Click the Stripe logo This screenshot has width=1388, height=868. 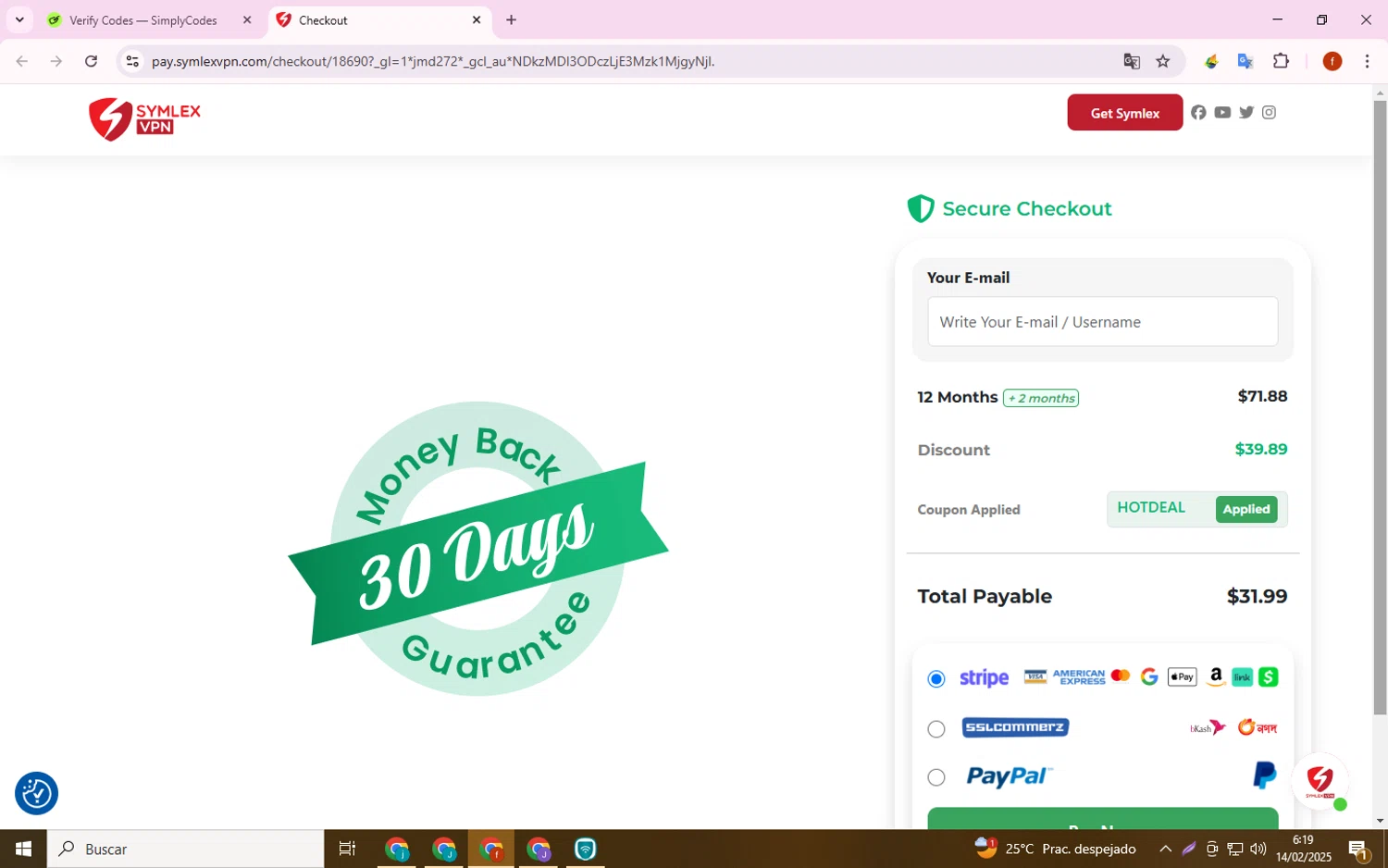[984, 678]
